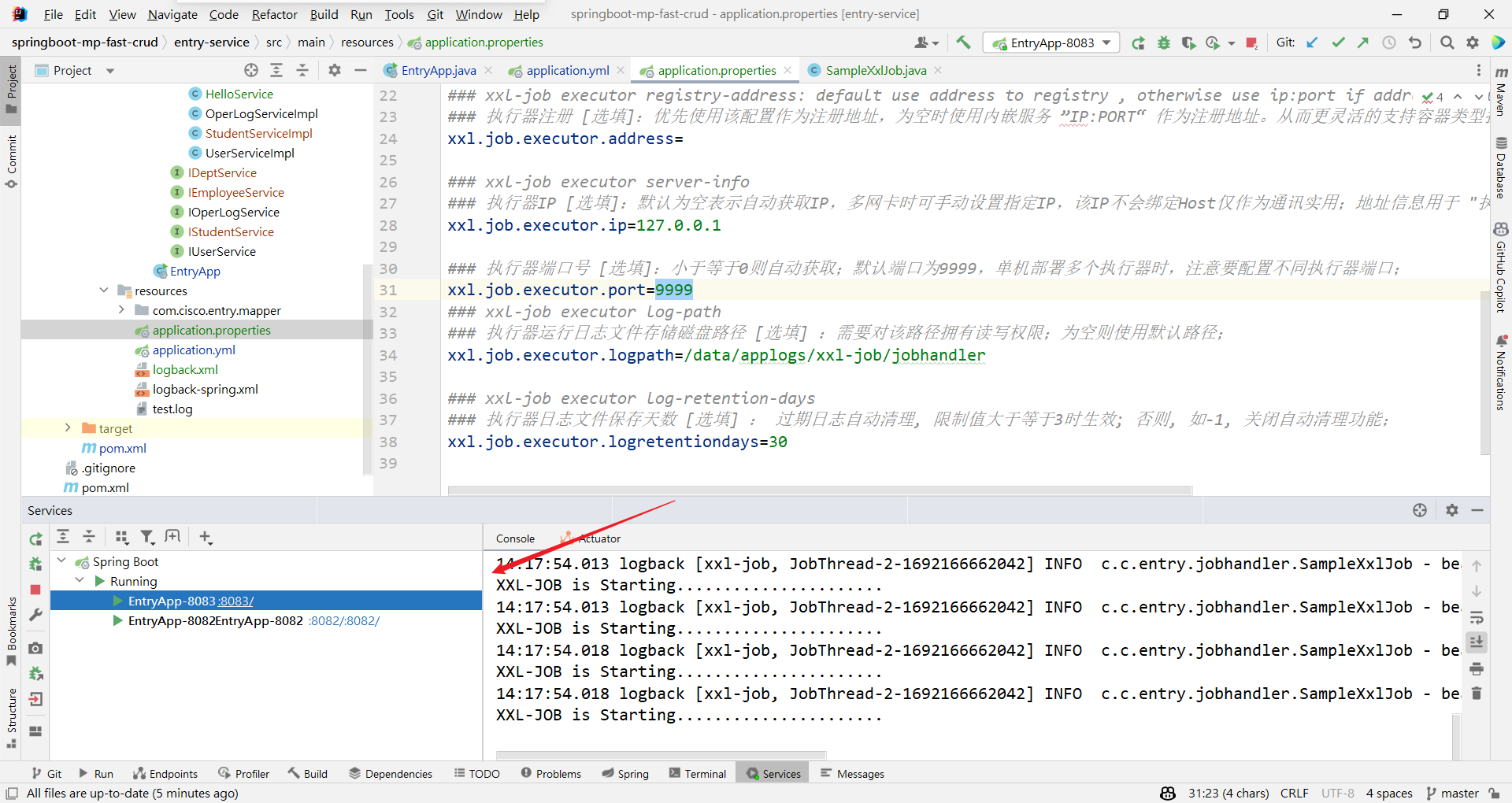This screenshot has height=803, width=1512.
Task: Collapse Running node in Services
Action: tap(80, 580)
